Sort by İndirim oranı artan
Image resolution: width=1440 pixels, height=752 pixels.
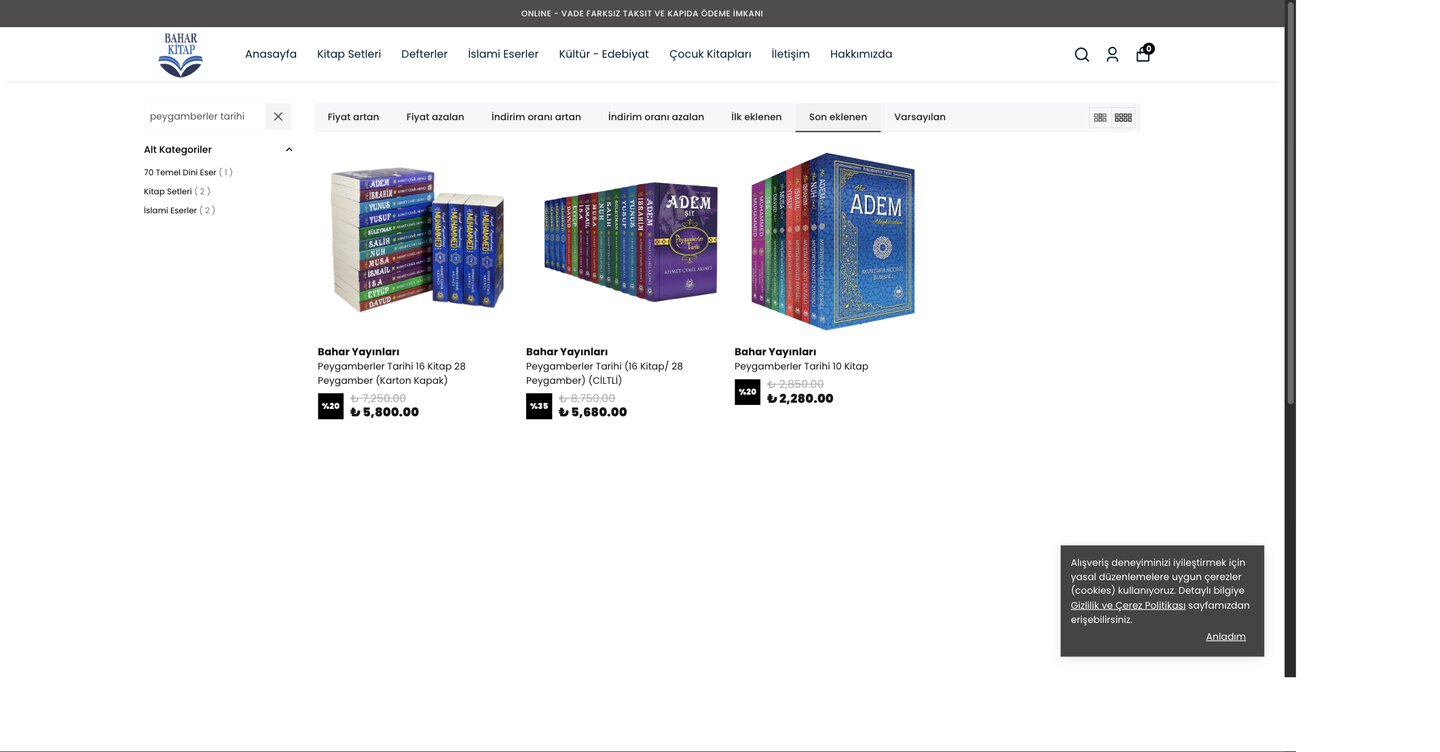(536, 117)
